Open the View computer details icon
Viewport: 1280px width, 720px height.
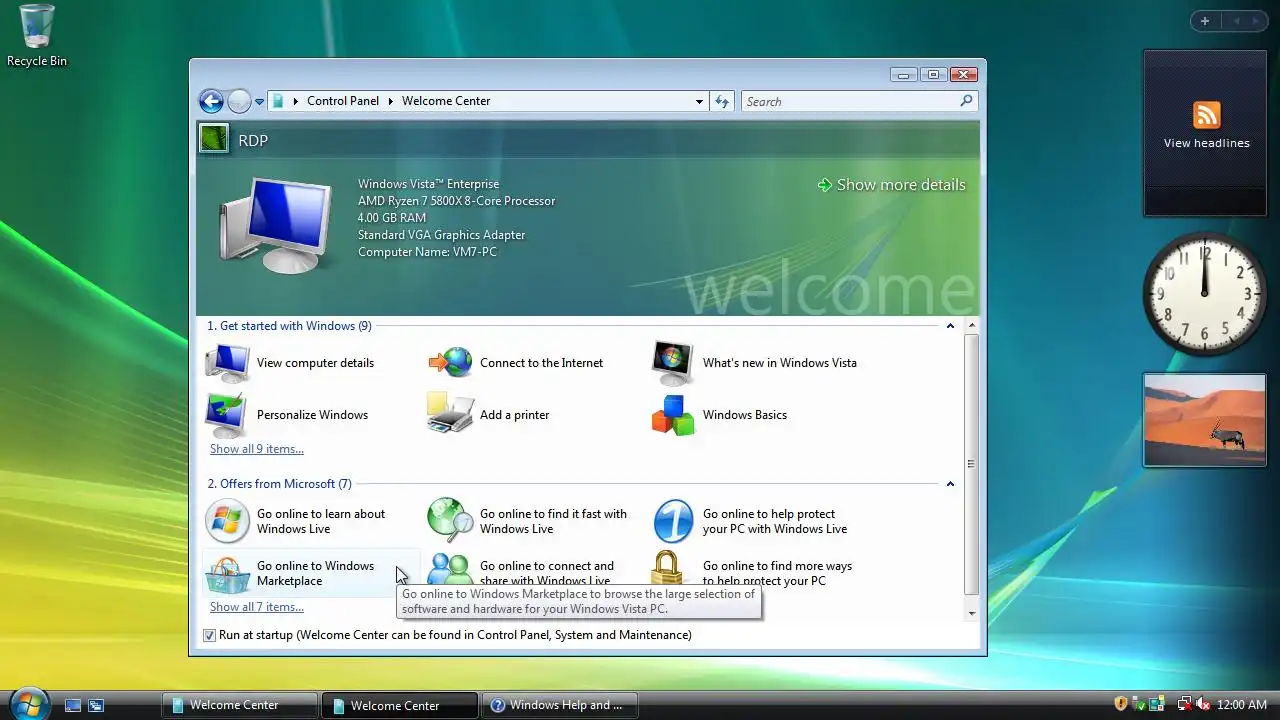[228, 363]
